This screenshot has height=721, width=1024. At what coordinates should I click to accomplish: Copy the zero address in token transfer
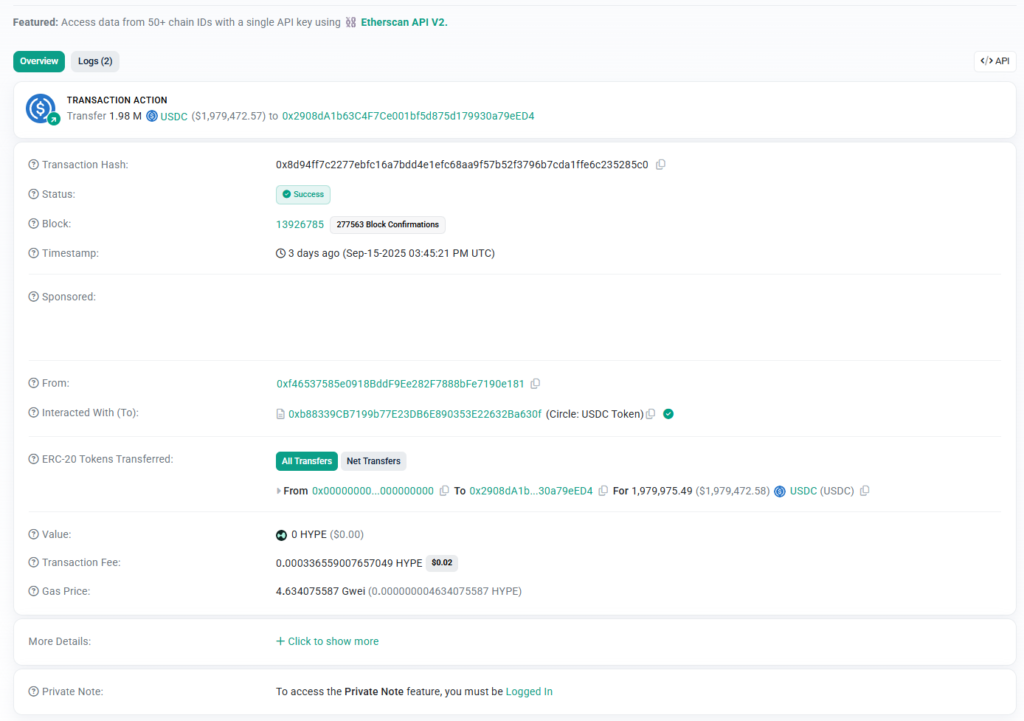pos(443,491)
